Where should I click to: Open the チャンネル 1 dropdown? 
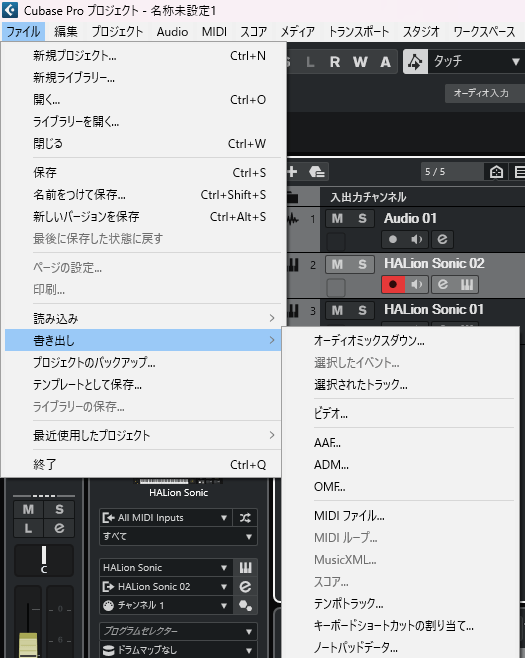[x=166, y=605]
